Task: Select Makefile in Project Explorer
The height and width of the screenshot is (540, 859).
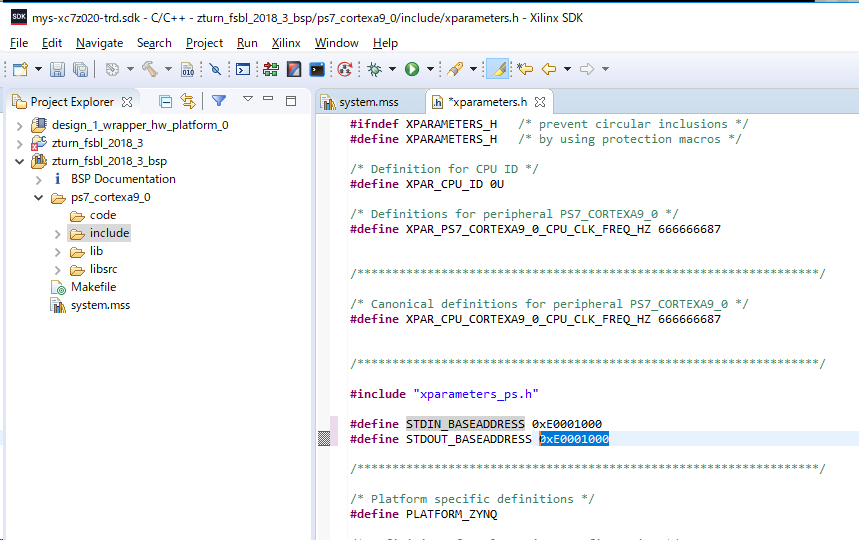Action: (93, 287)
